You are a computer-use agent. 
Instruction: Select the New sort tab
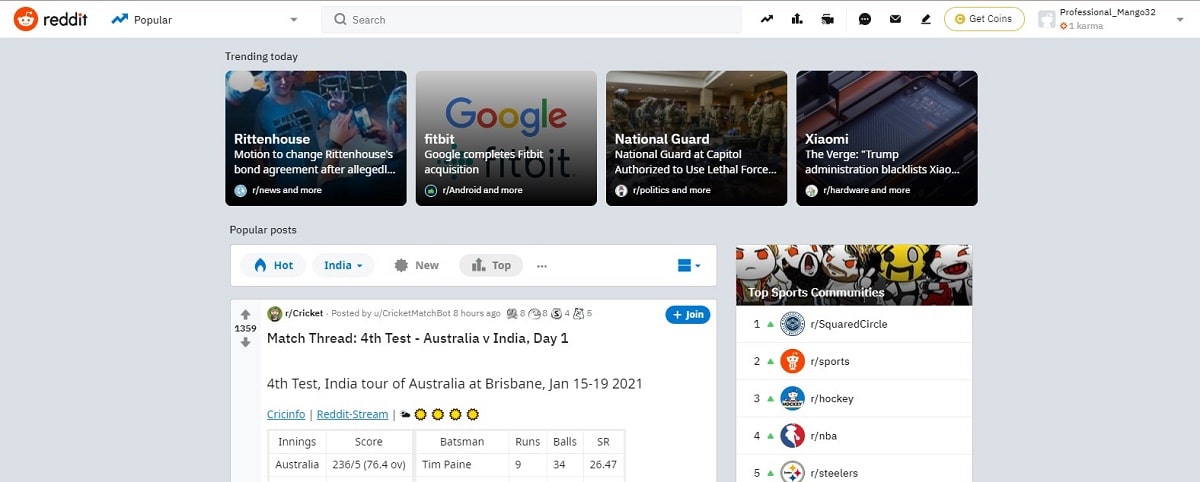coord(417,265)
